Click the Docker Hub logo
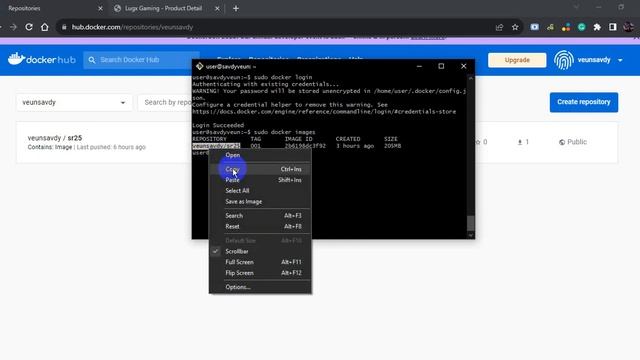 tap(42, 60)
